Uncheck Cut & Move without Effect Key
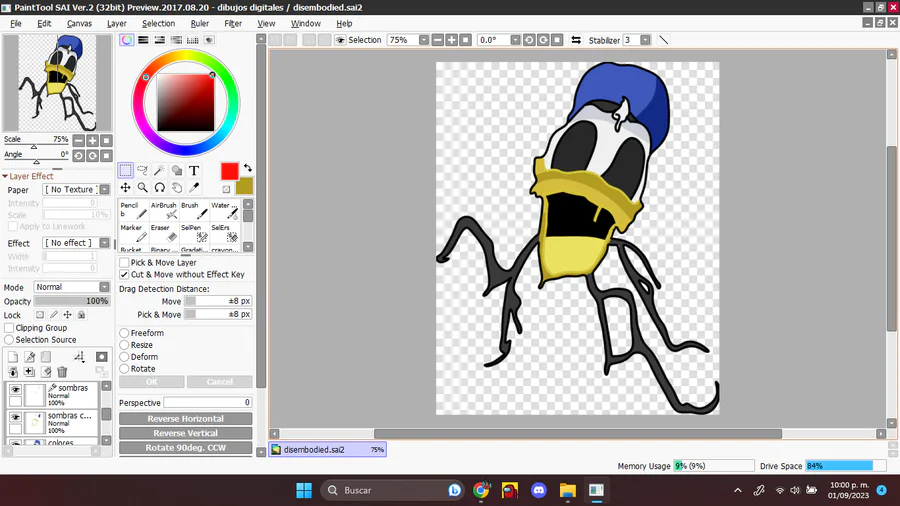The height and width of the screenshot is (506, 900). 124,275
